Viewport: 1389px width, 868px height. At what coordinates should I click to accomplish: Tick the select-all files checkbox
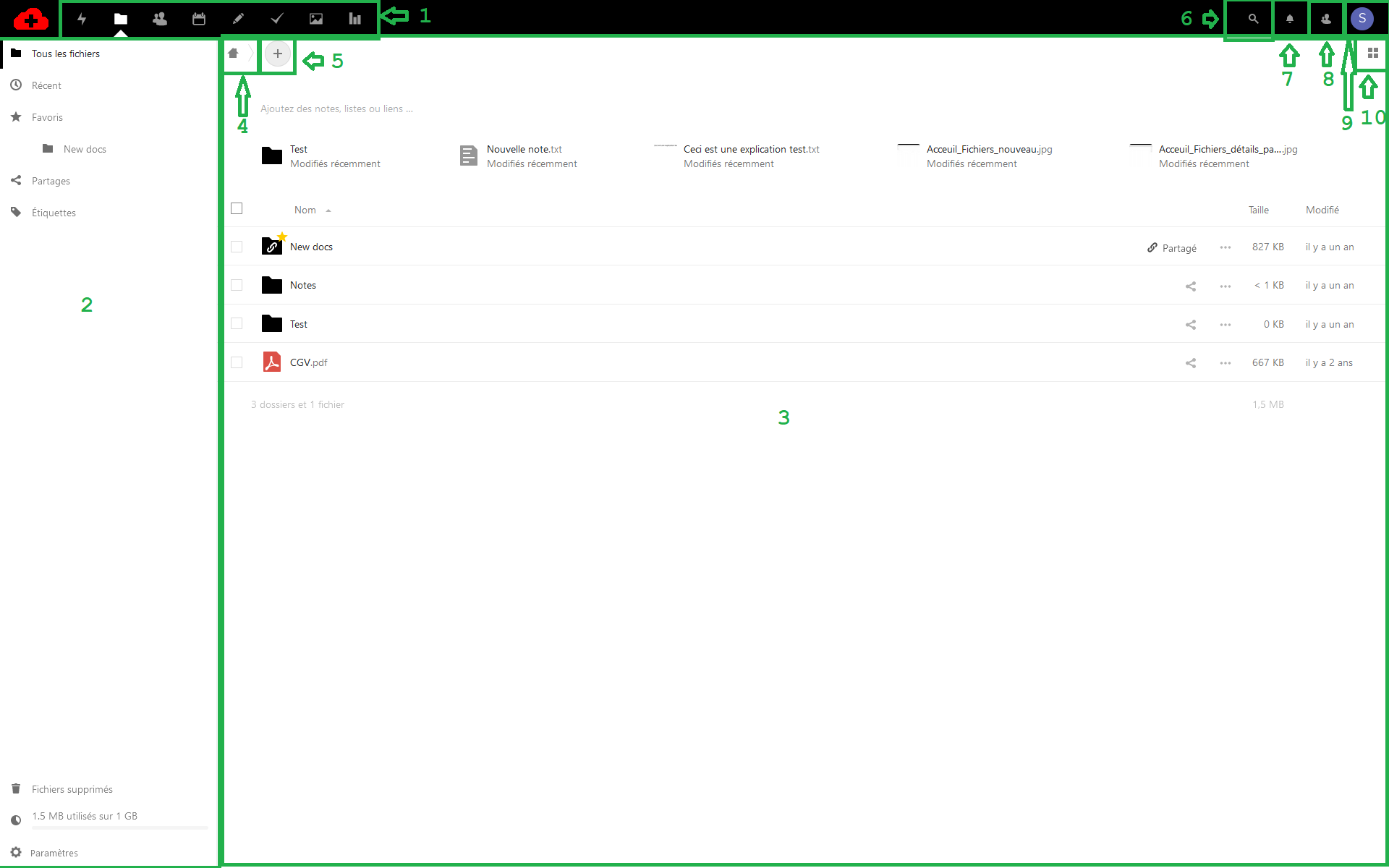(x=237, y=209)
